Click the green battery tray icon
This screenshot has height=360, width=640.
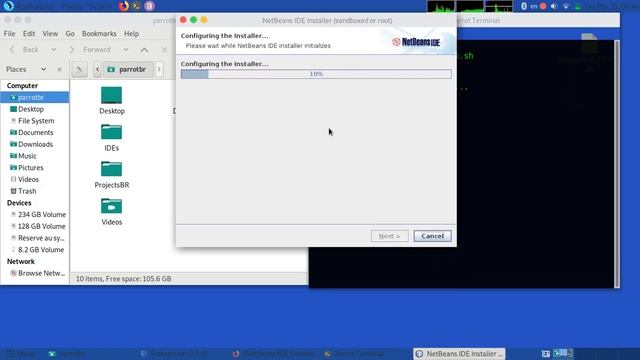click(x=578, y=6)
